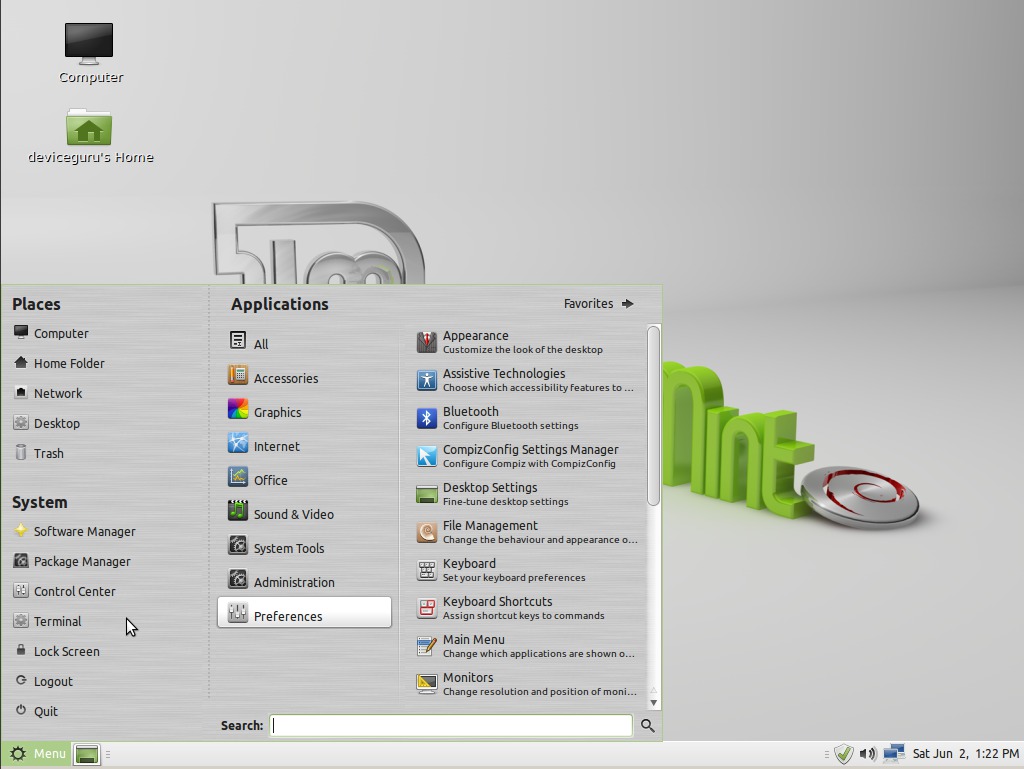Launch Terminal from System list
Image resolution: width=1024 pixels, height=769 pixels.
point(48,621)
